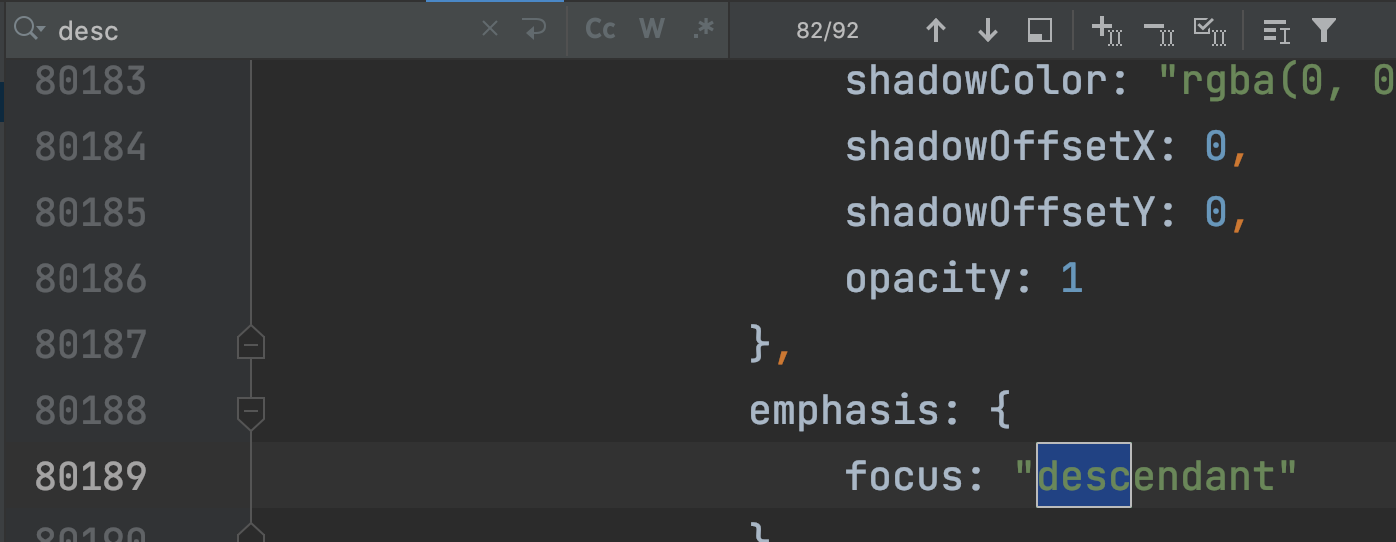Unselect the current occurrence icon
Screen dimensions: 1396x542
tap(1158, 31)
